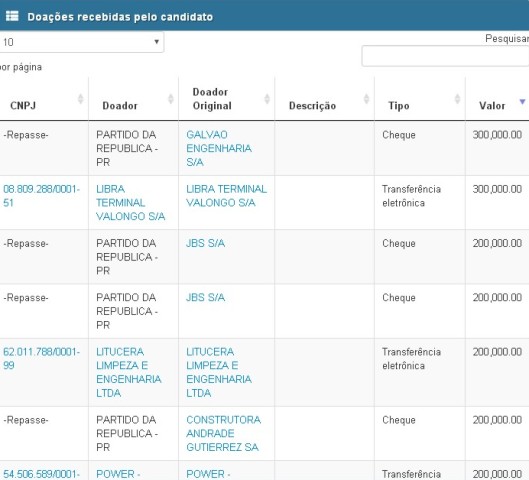Click the Valor column header text
Image resolution: width=529 pixels, height=480 pixels.
tap(492, 106)
